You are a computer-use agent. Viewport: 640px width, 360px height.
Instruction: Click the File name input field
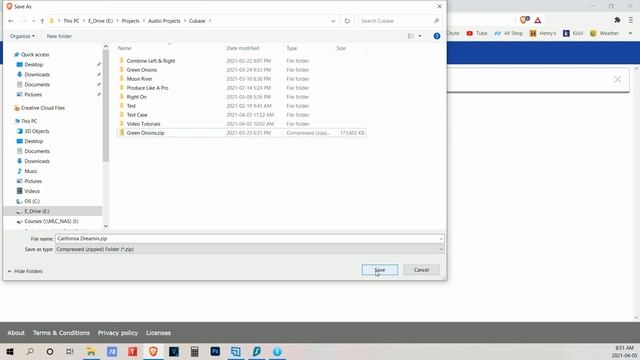[249, 238]
